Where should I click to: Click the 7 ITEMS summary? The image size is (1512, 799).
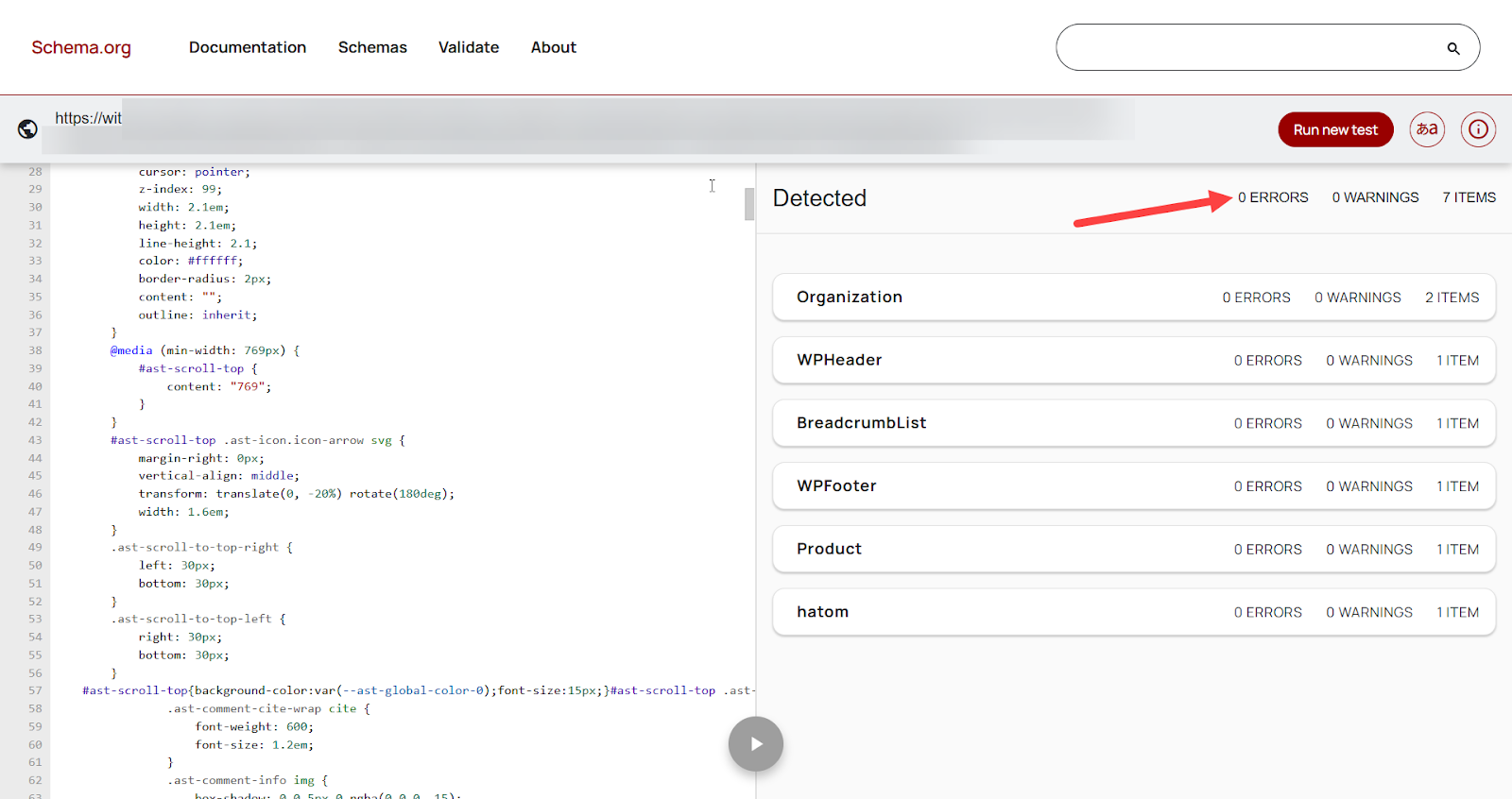(x=1469, y=197)
